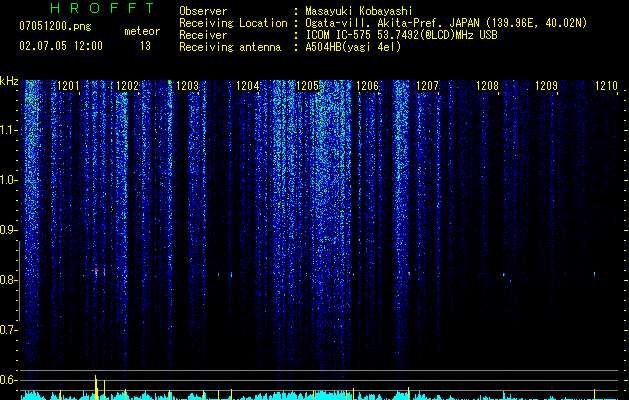Click the Ogata-vill. Akita-Pref. JAPAN location text
The width and height of the screenshot is (629, 400).
tap(446, 23)
